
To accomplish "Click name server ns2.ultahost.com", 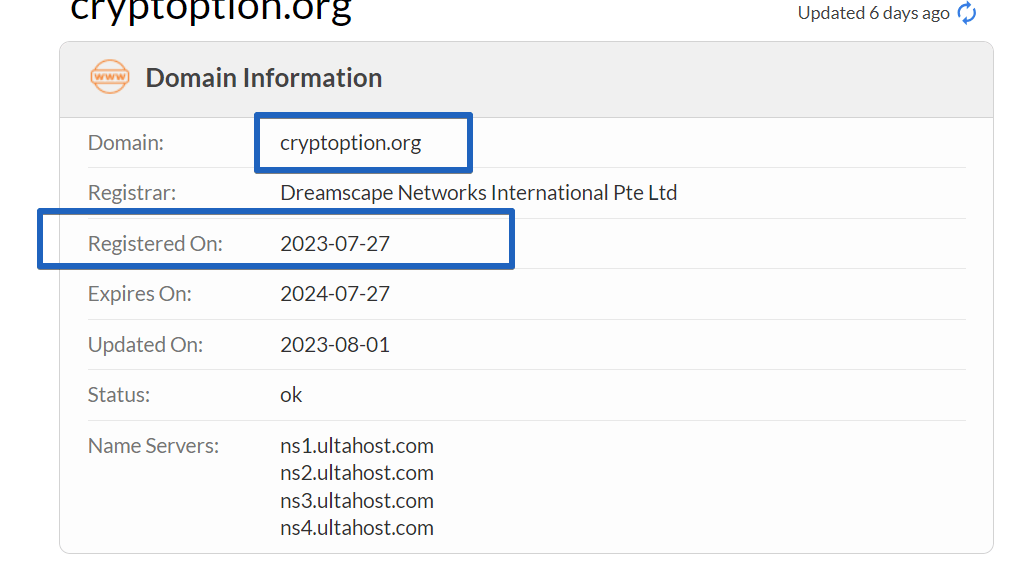I will point(357,473).
